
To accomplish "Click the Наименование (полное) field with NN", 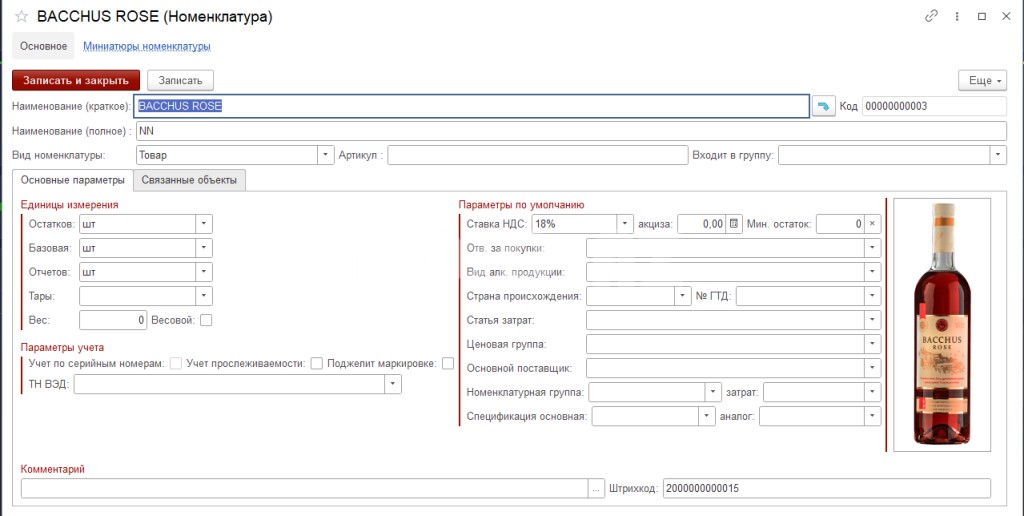I will tap(571, 131).
